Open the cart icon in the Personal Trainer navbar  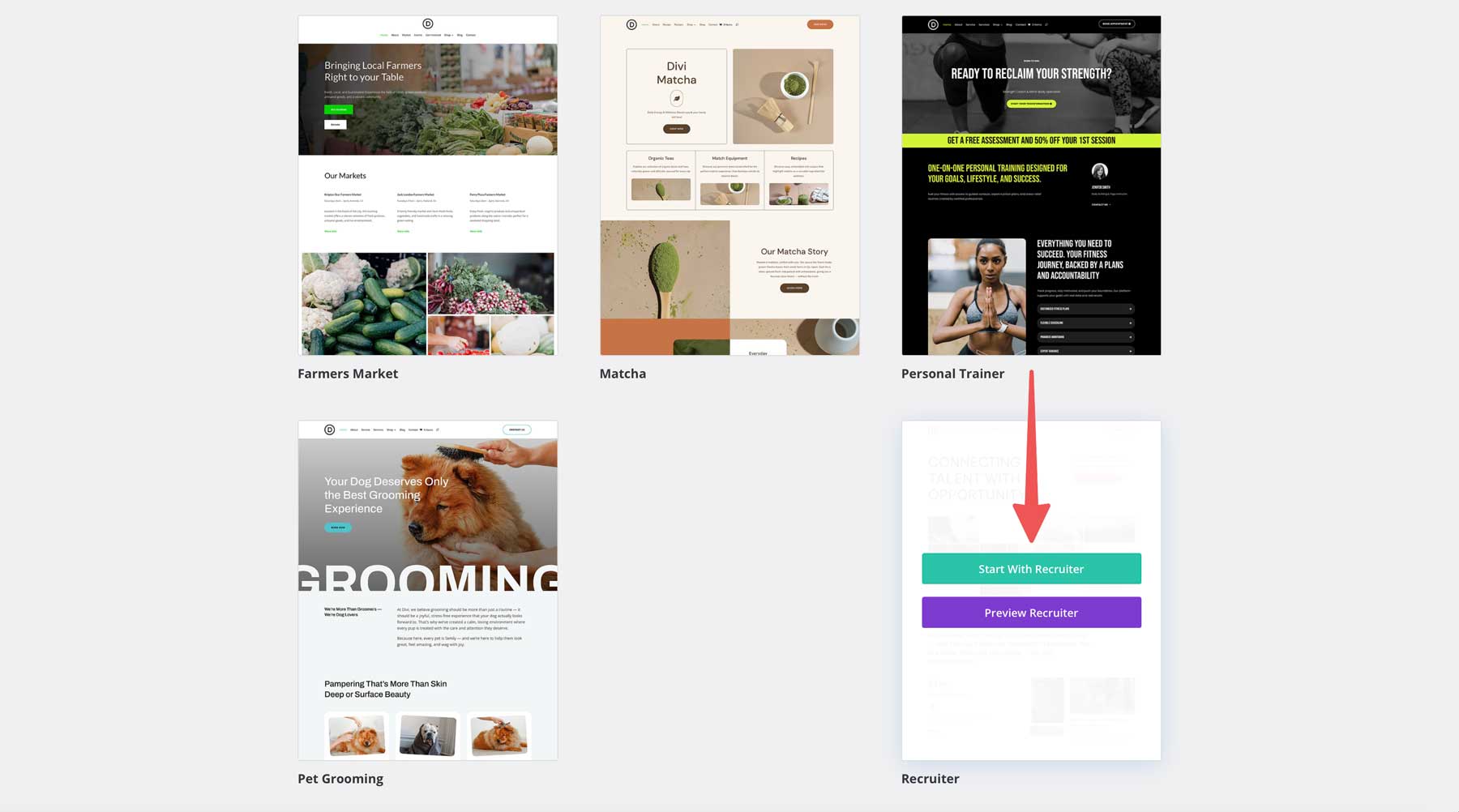point(1029,24)
